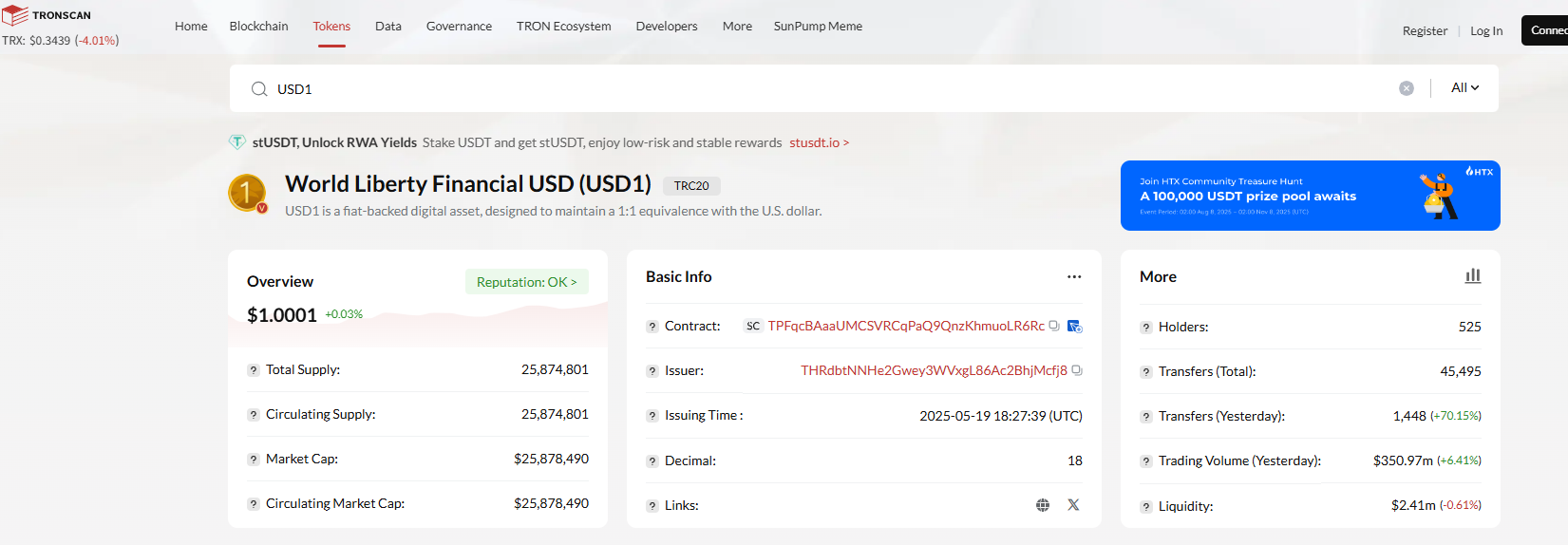Open the token's X (Twitter) link
The width and height of the screenshot is (1568, 545).
(x=1073, y=505)
